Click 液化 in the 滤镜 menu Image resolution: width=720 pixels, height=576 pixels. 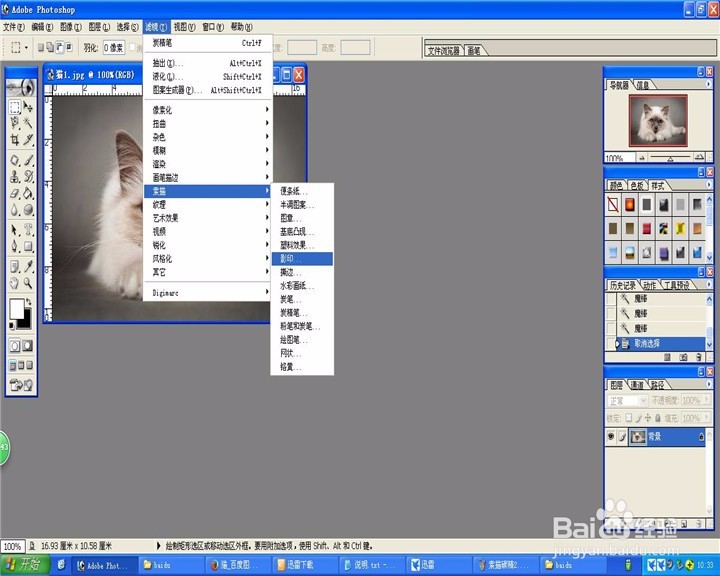coord(207,76)
